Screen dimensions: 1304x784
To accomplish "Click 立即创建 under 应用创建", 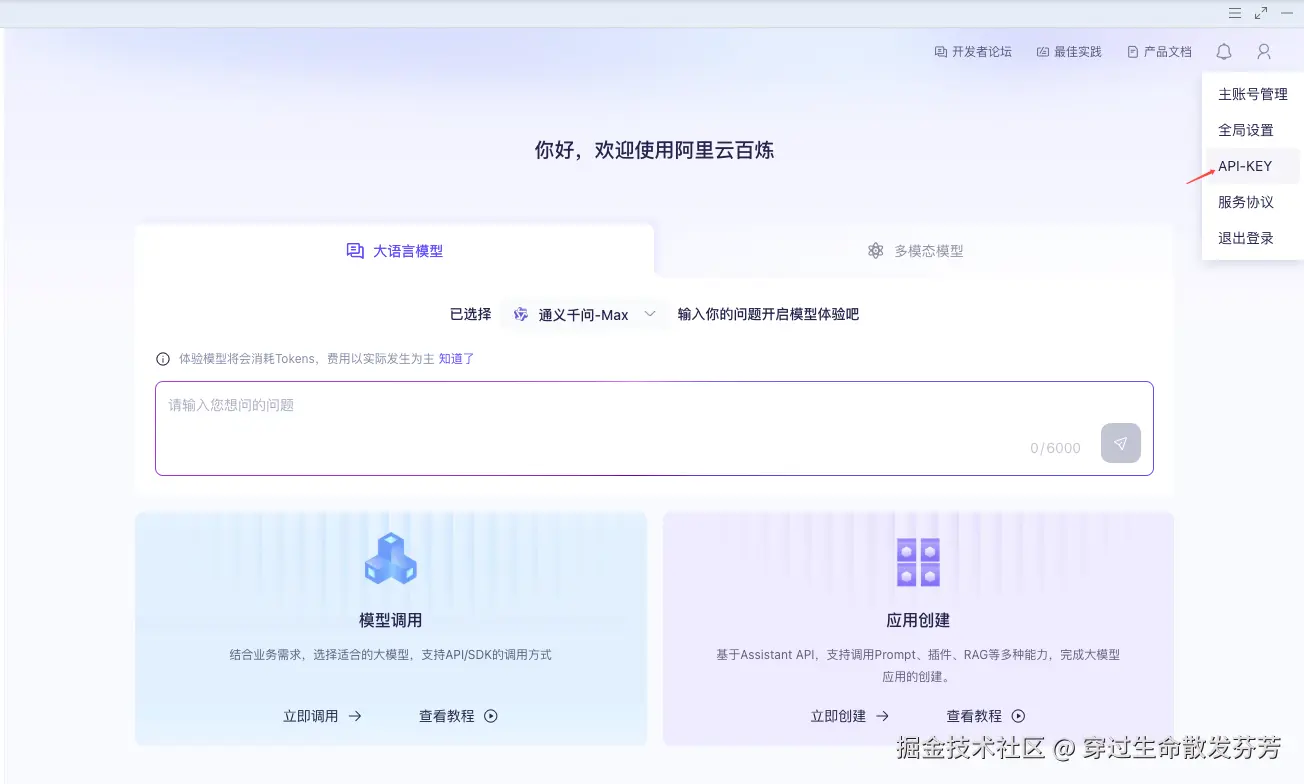I will click(850, 716).
